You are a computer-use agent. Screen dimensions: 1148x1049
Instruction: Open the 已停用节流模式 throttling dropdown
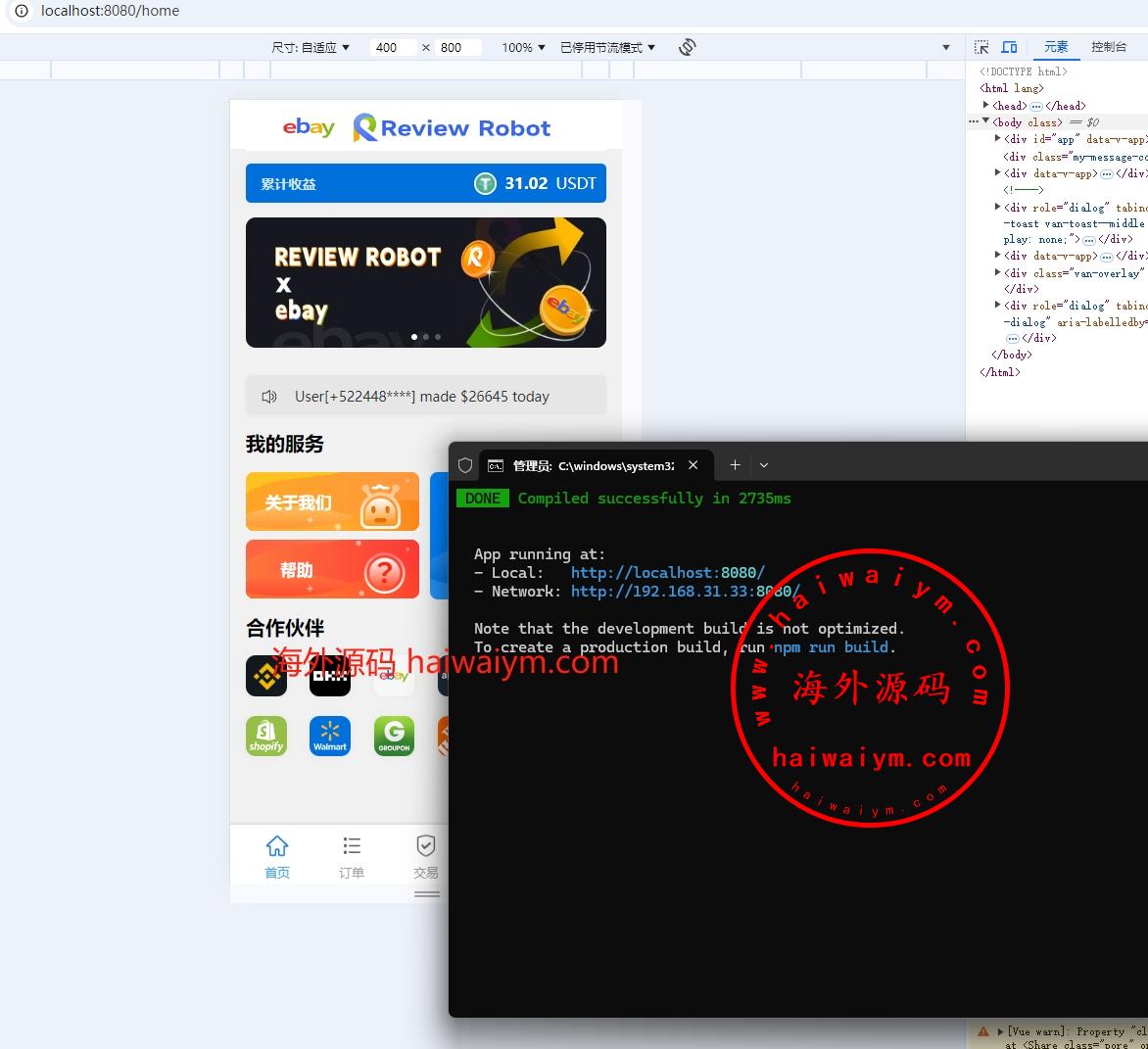[x=607, y=47]
